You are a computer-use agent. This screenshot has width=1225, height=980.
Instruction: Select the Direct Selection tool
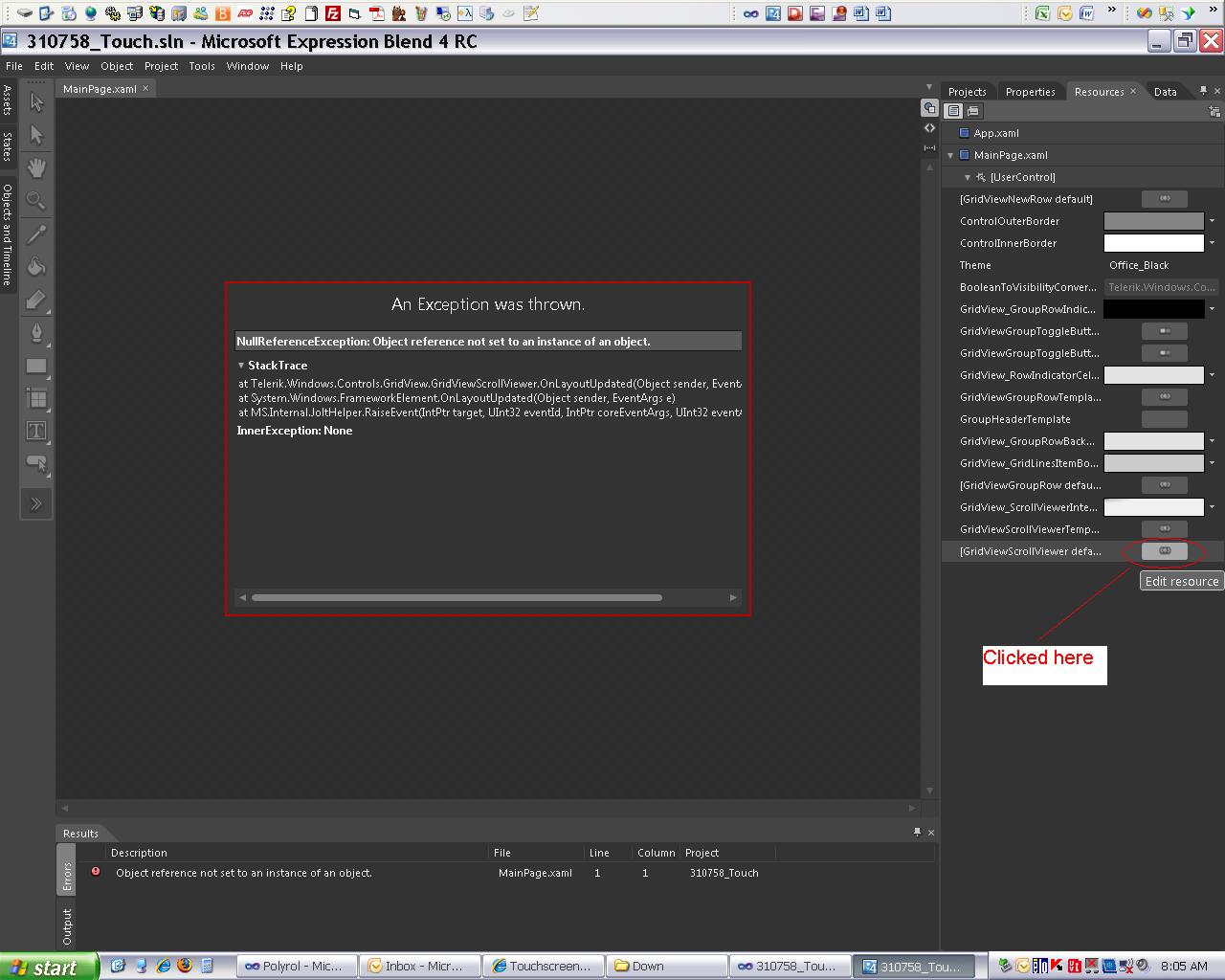click(x=36, y=135)
